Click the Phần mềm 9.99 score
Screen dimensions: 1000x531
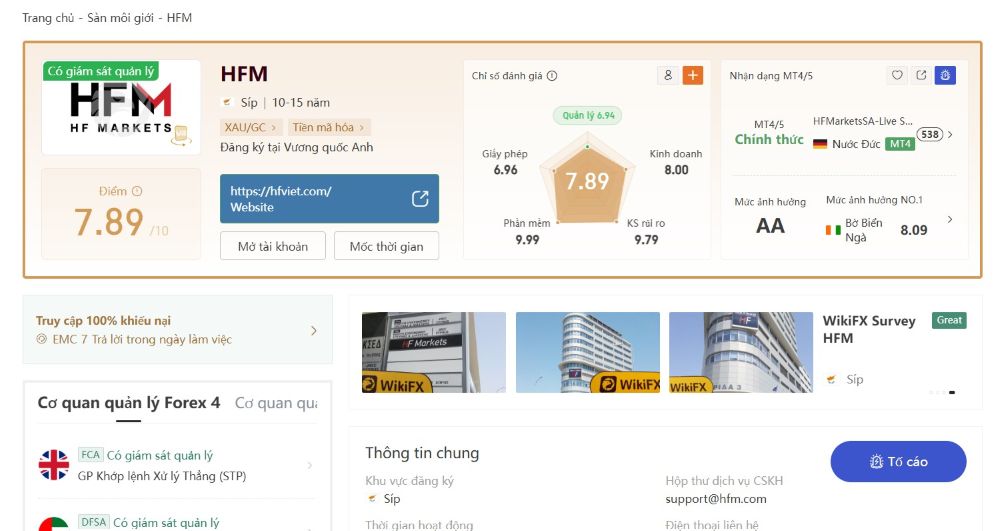(527, 231)
